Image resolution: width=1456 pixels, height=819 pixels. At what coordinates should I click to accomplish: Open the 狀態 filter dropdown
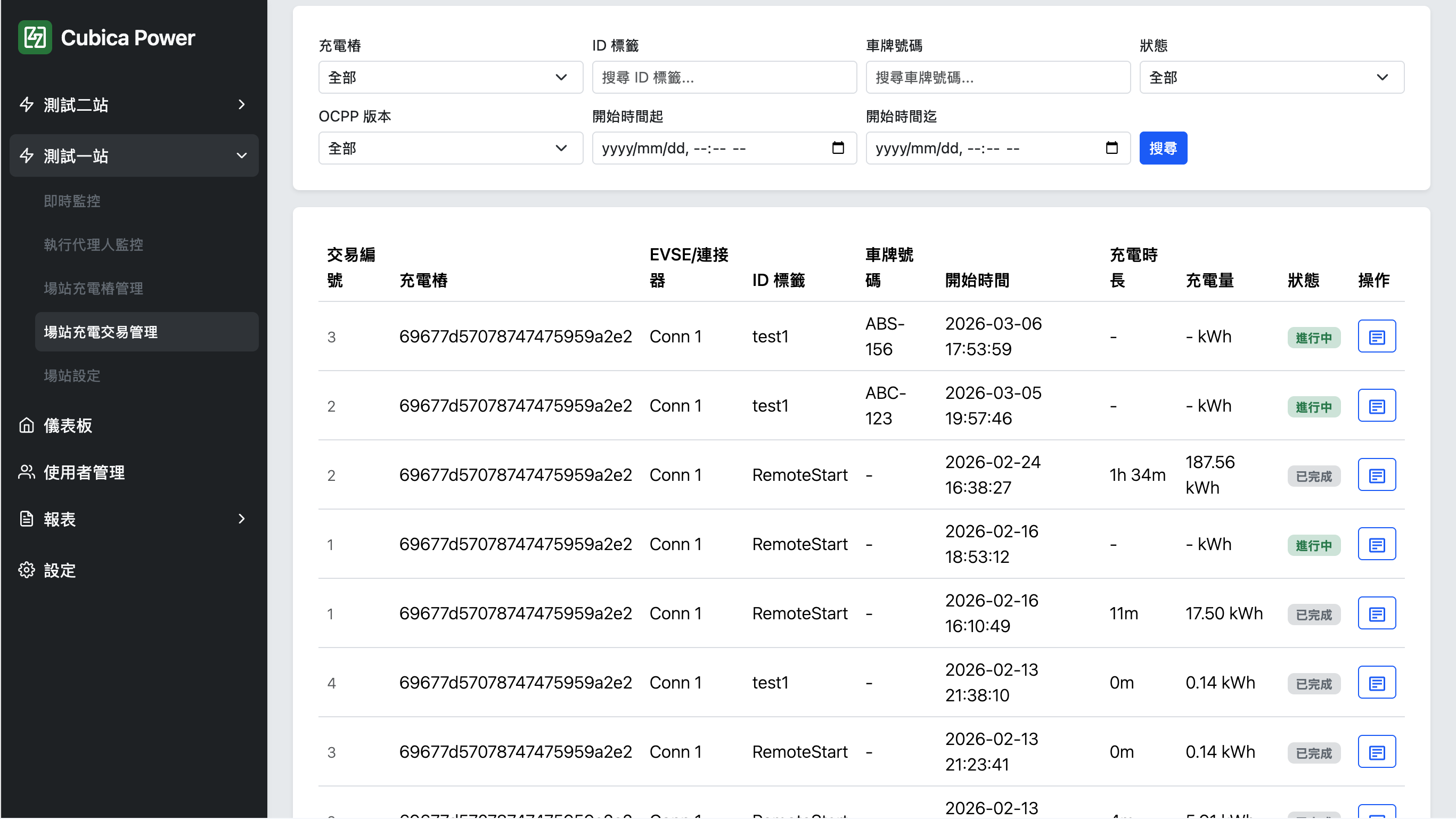[1271, 77]
